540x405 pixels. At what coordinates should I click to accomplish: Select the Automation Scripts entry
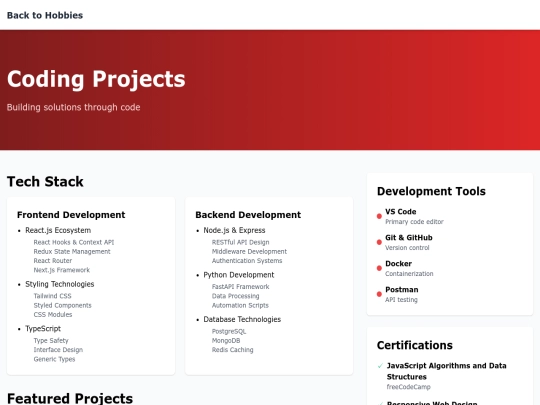[x=240, y=305]
